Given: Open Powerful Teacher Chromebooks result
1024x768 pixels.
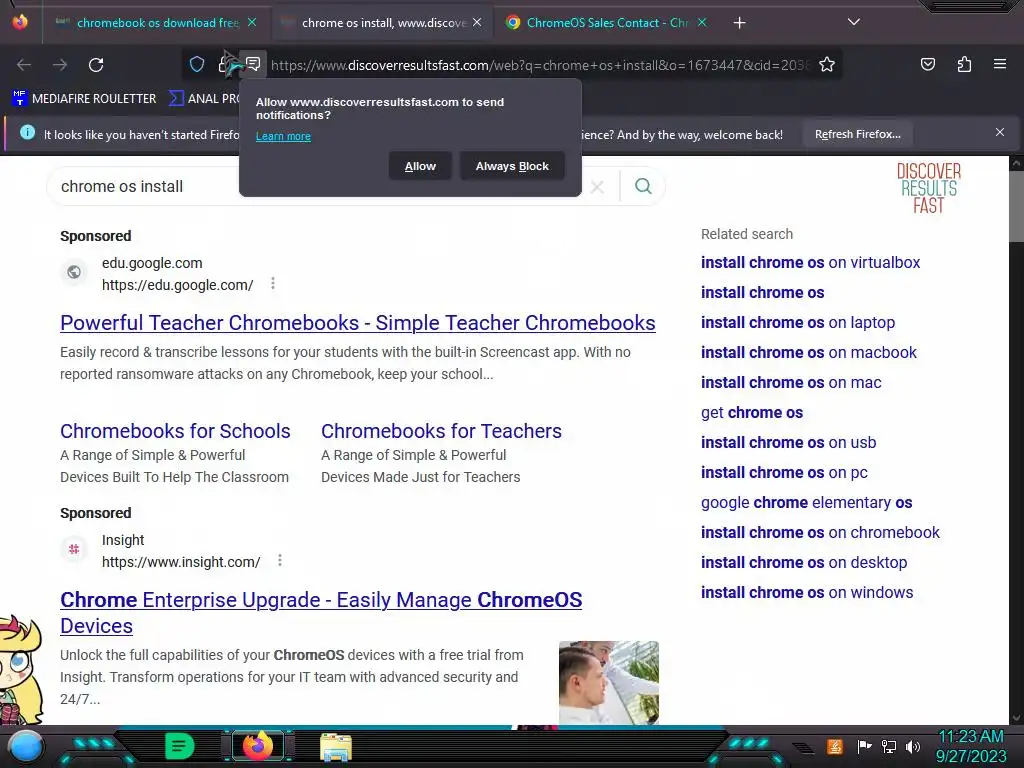Looking at the screenshot, I should (x=358, y=323).
